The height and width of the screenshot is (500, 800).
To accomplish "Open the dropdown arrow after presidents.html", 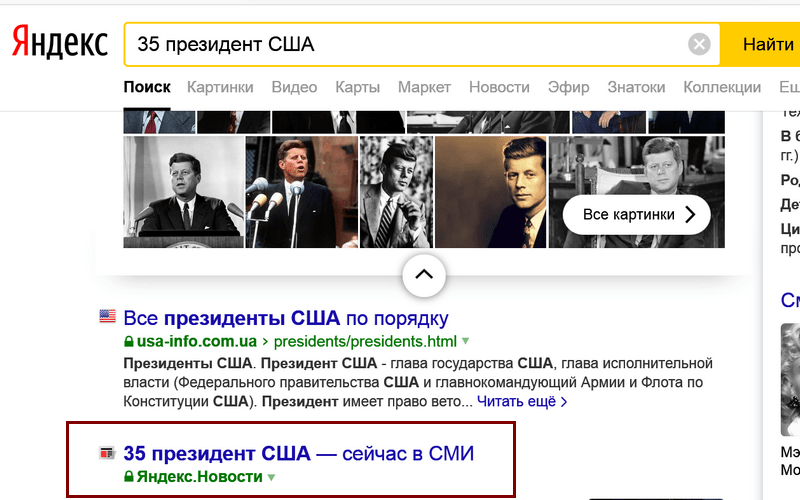I will (x=465, y=342).
